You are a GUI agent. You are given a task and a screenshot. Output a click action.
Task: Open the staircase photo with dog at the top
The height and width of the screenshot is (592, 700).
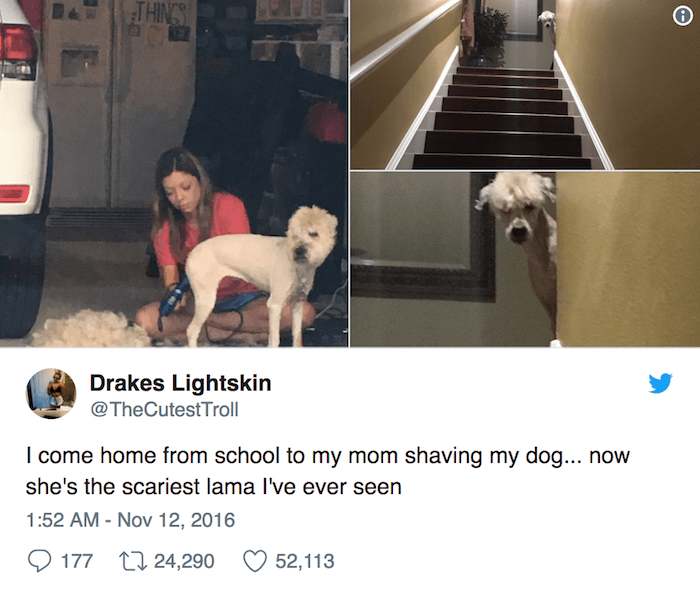click(x=525, y=85)
